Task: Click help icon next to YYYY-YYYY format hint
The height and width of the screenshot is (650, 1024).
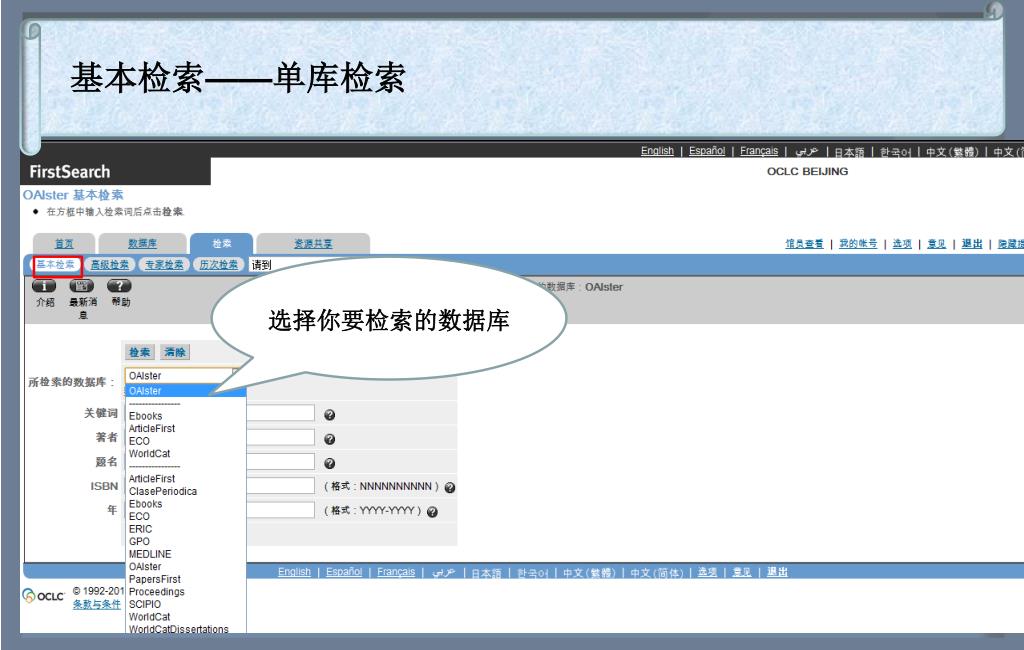Action: (432, 512)
